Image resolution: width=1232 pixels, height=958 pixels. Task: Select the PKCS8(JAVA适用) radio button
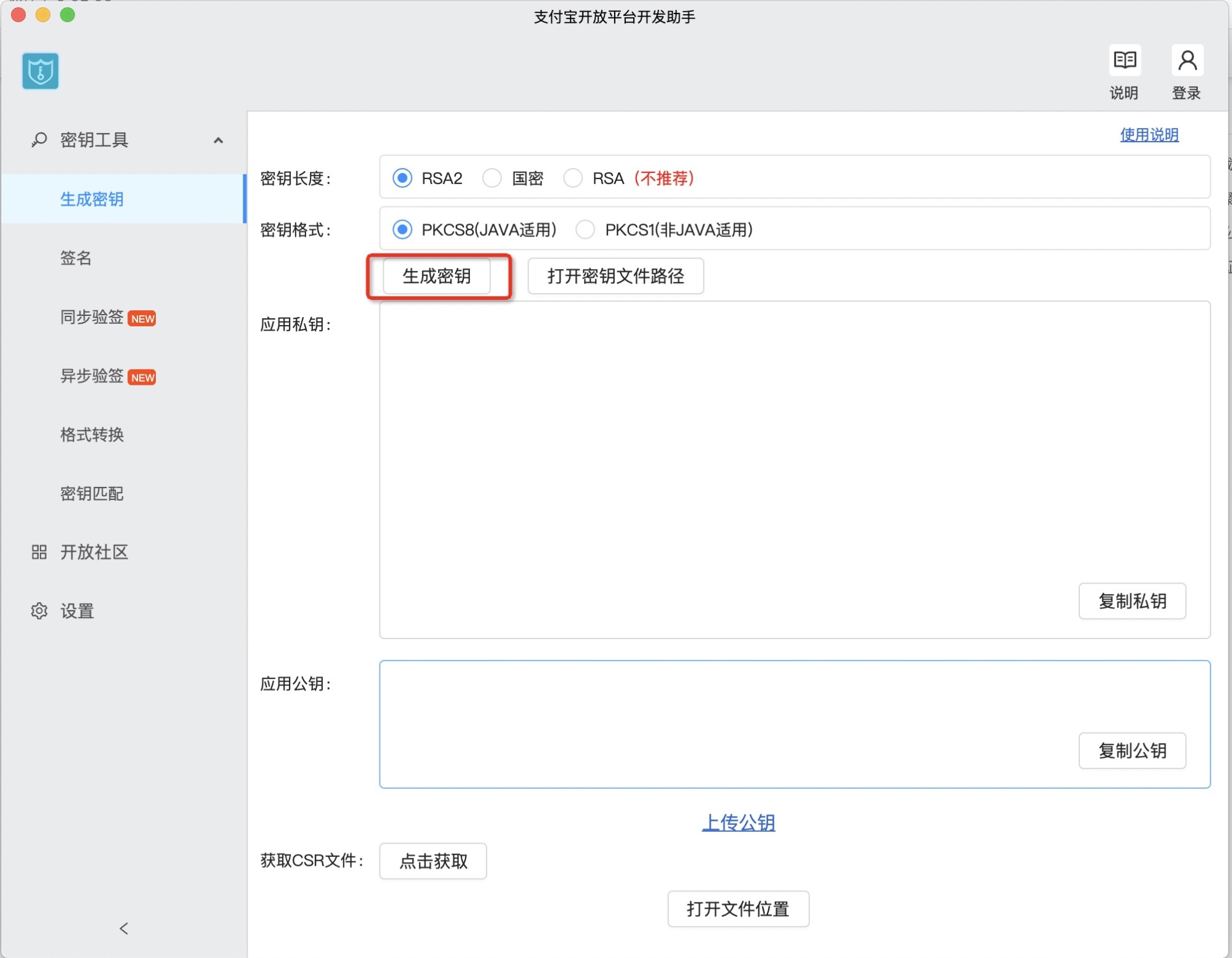point(402,230)
